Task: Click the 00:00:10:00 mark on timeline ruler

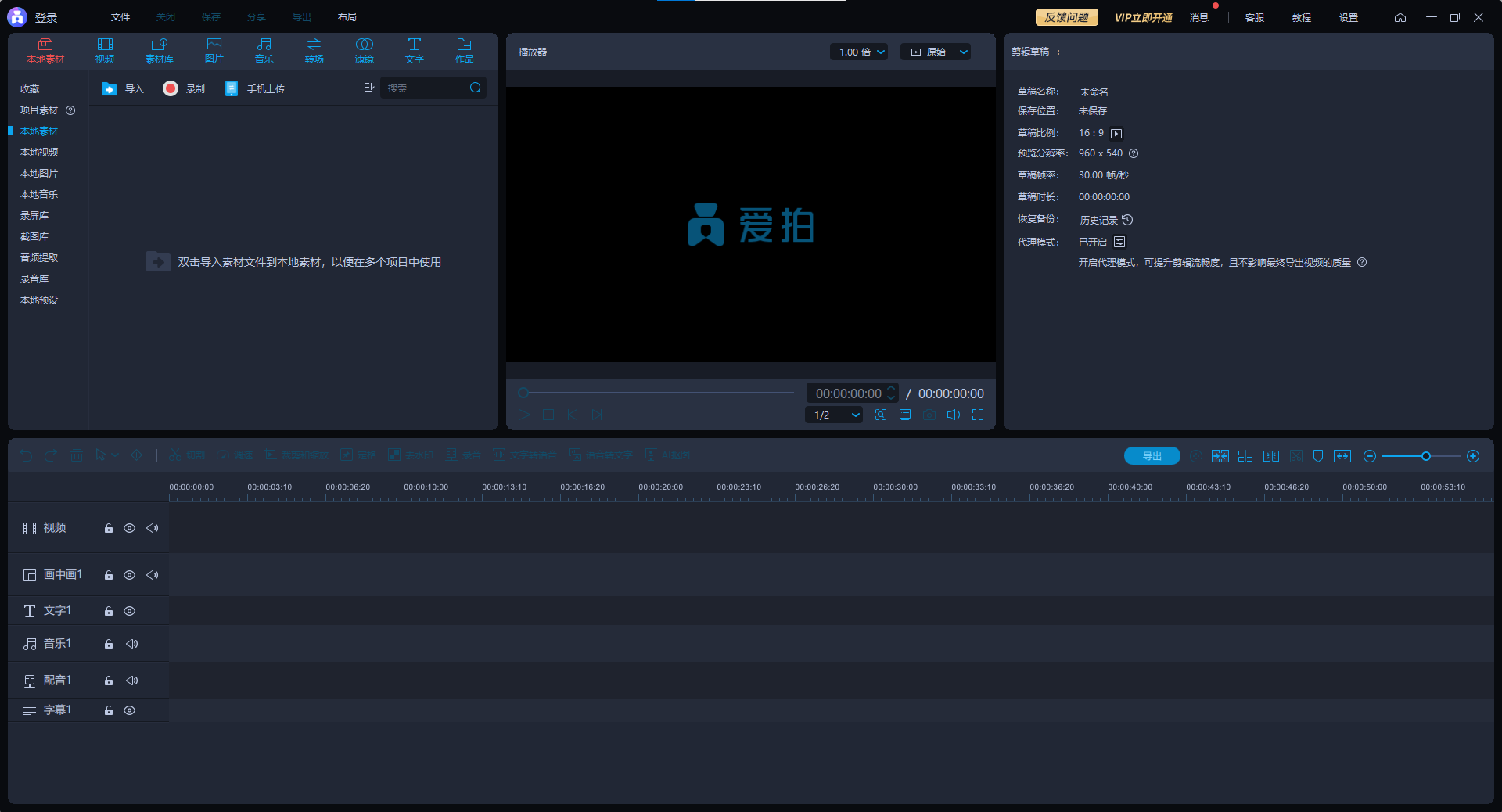Action: 426,487
